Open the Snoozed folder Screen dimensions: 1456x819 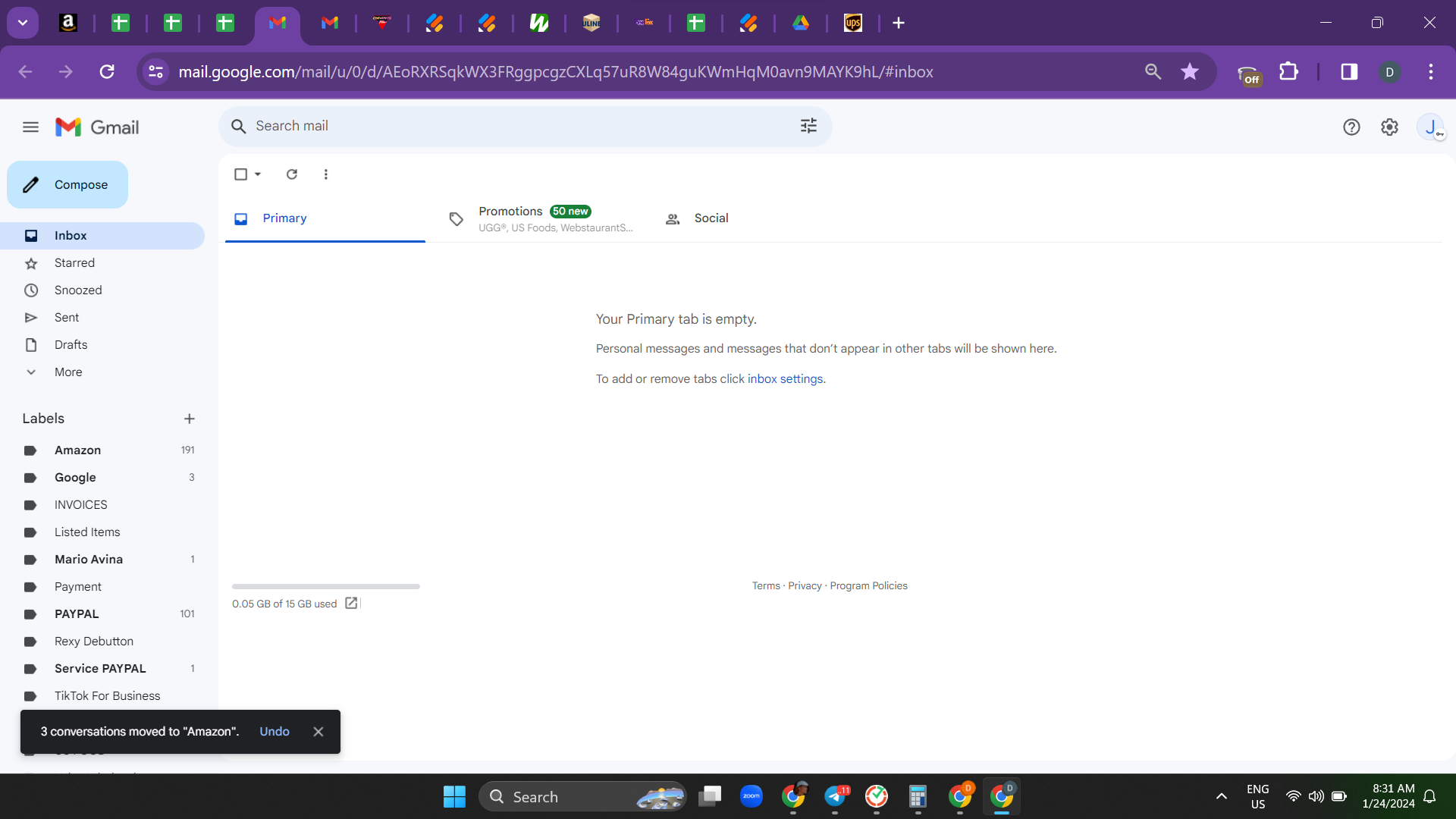point(102,290)
